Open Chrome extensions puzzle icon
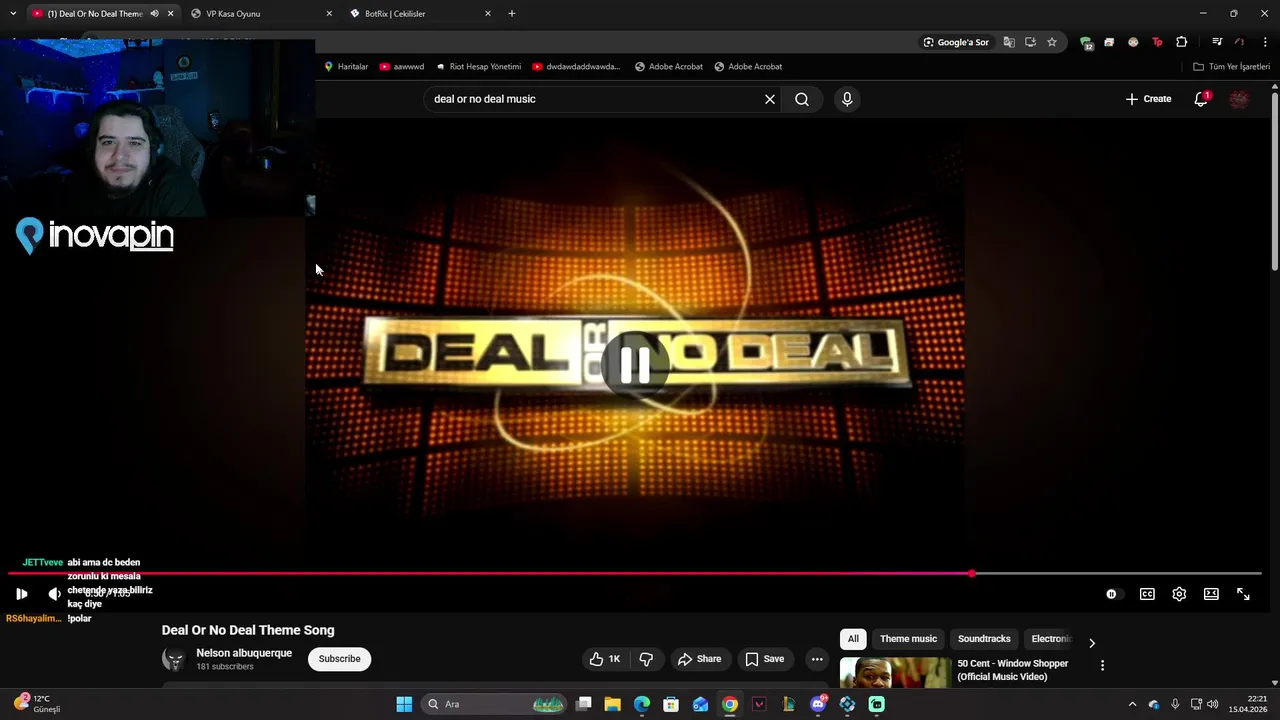The height and width of the screenshot is (720, 1280). tap(1182, 42)
